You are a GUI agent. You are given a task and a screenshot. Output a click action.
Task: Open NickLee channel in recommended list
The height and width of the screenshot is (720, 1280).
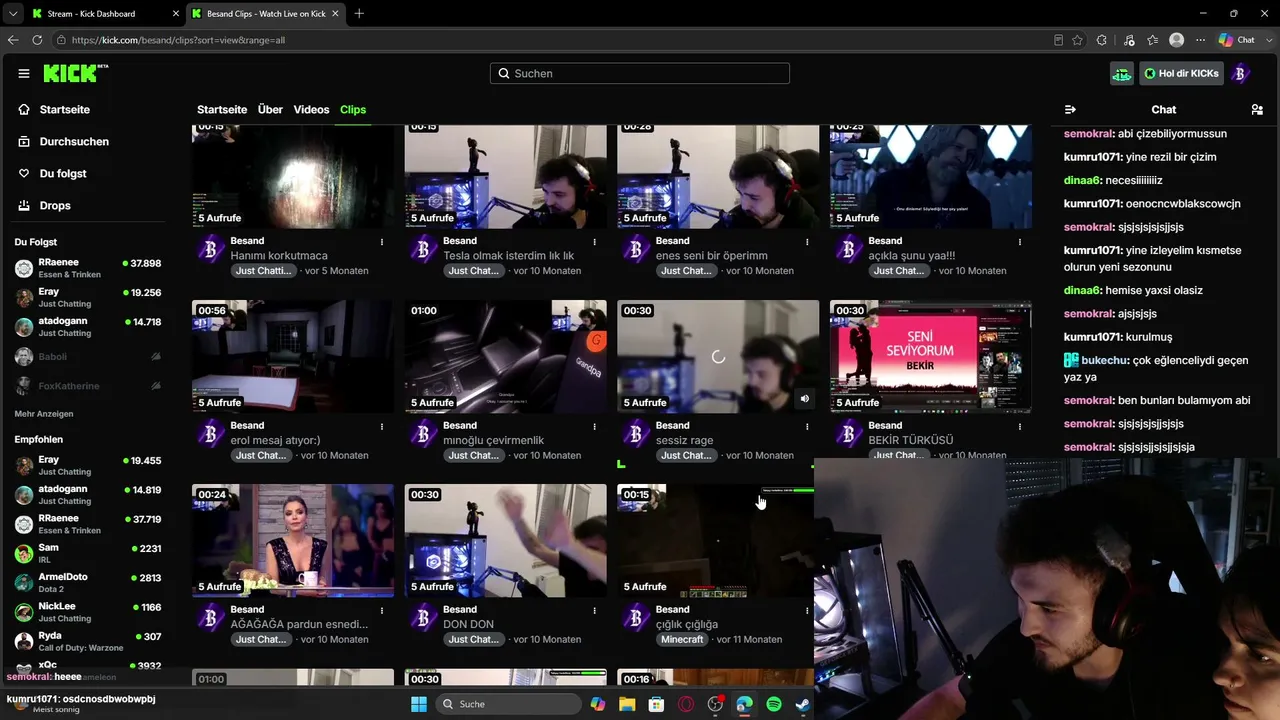88,612
